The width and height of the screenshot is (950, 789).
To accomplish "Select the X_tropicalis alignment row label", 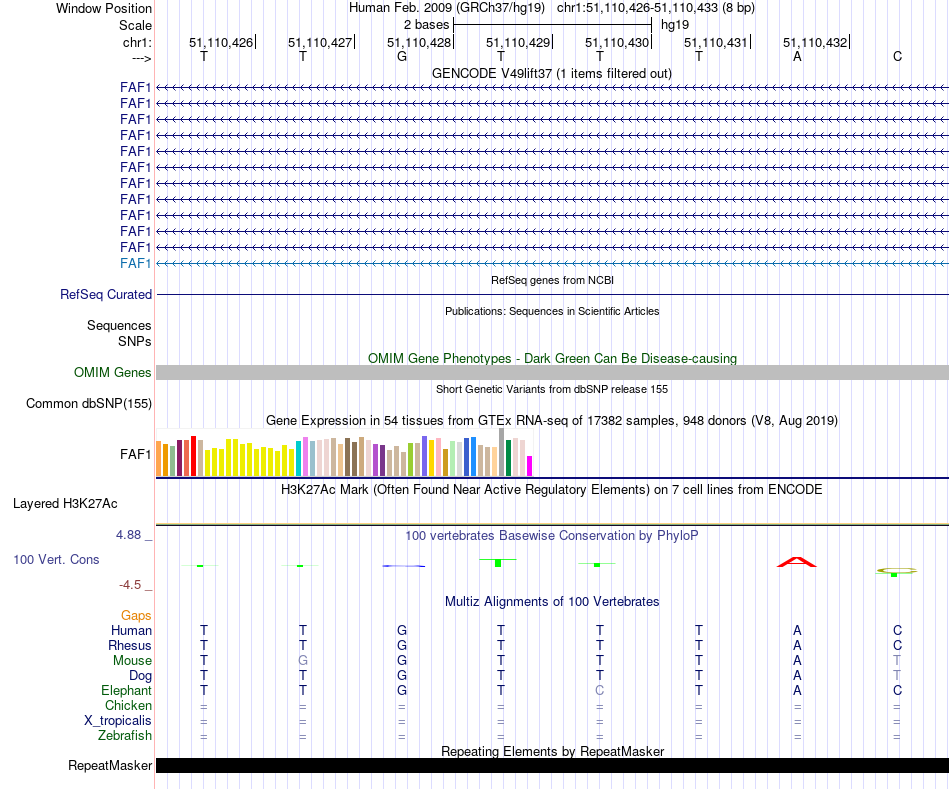I will (x=118, y=721).
